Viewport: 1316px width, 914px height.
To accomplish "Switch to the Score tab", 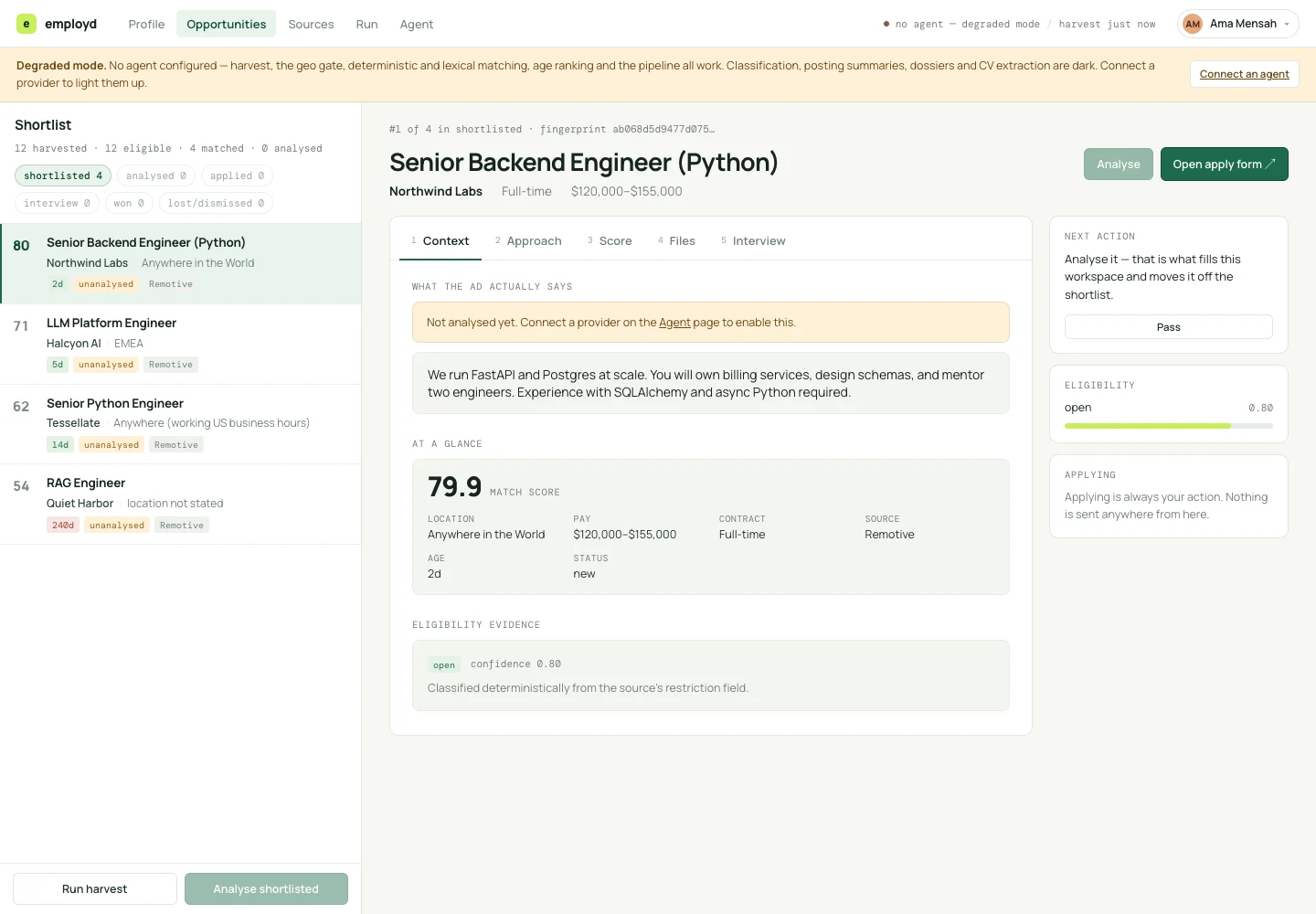I will click(x=610, y=241).
